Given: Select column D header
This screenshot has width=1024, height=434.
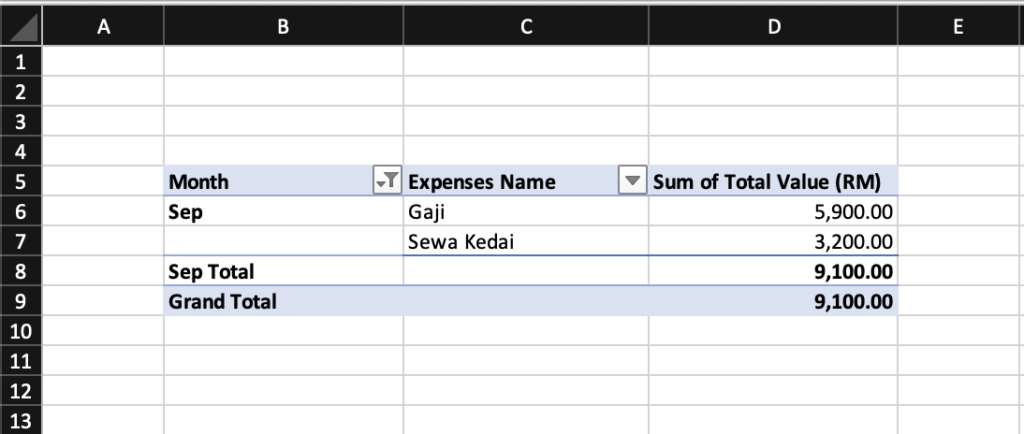Looking at the screenshot, I should pos(773,27).
